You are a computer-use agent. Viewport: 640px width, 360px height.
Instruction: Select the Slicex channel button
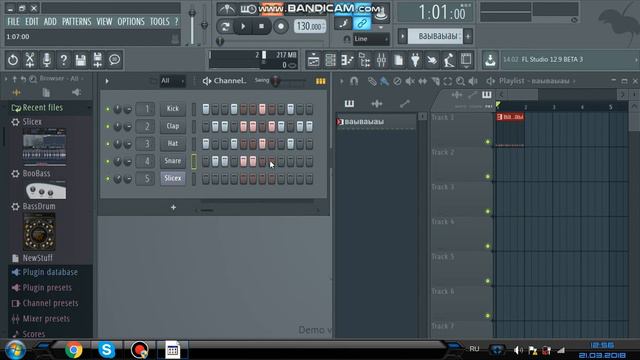[x=173, y=178]
